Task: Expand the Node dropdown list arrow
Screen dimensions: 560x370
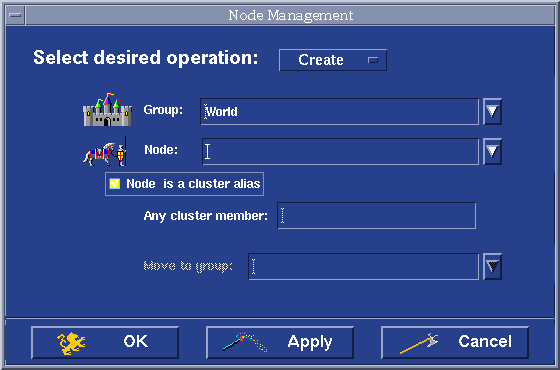Action: pos(492,151)
